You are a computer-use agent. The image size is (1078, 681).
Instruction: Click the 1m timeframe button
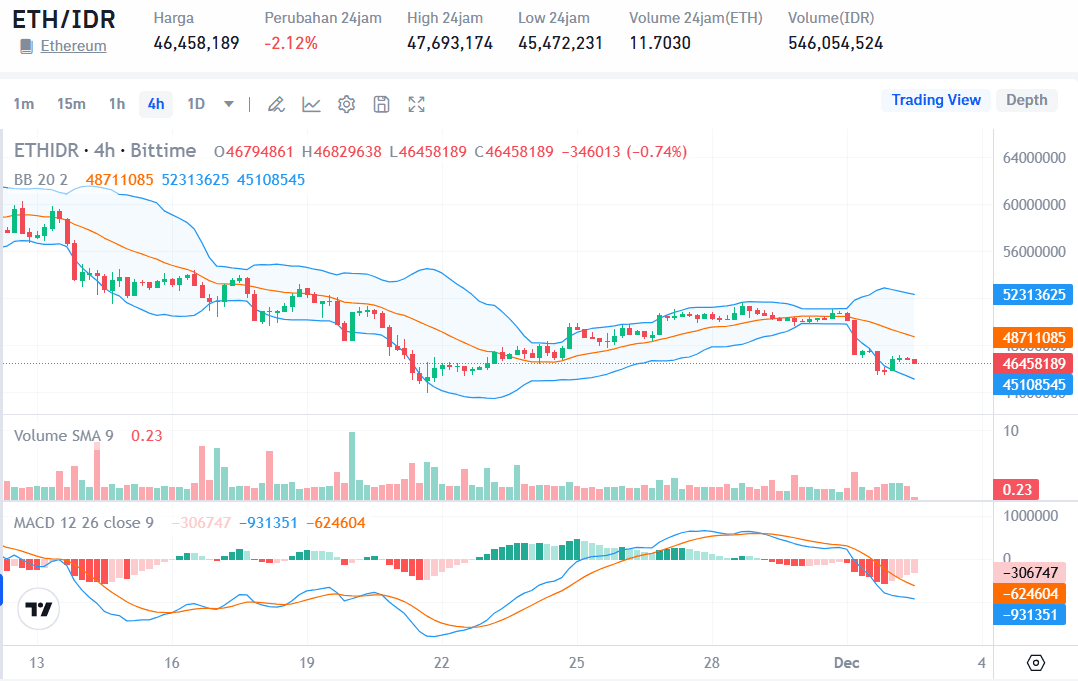coord(25,103)
